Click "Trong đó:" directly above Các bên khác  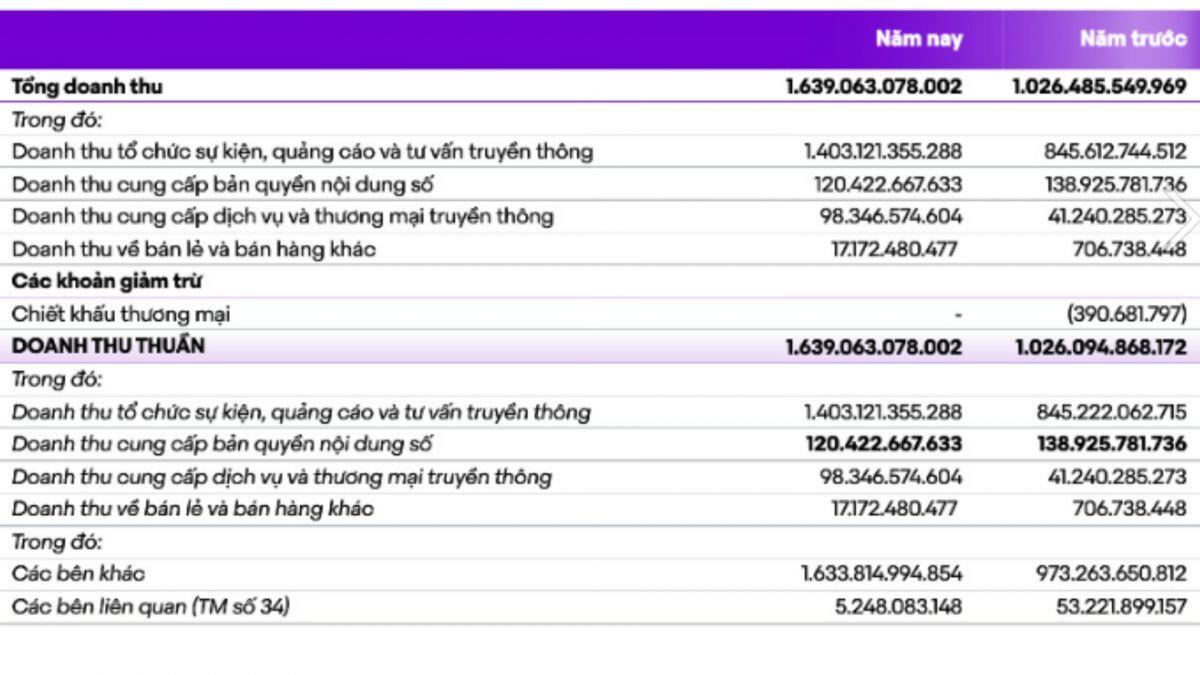click(x=57, y=542)
